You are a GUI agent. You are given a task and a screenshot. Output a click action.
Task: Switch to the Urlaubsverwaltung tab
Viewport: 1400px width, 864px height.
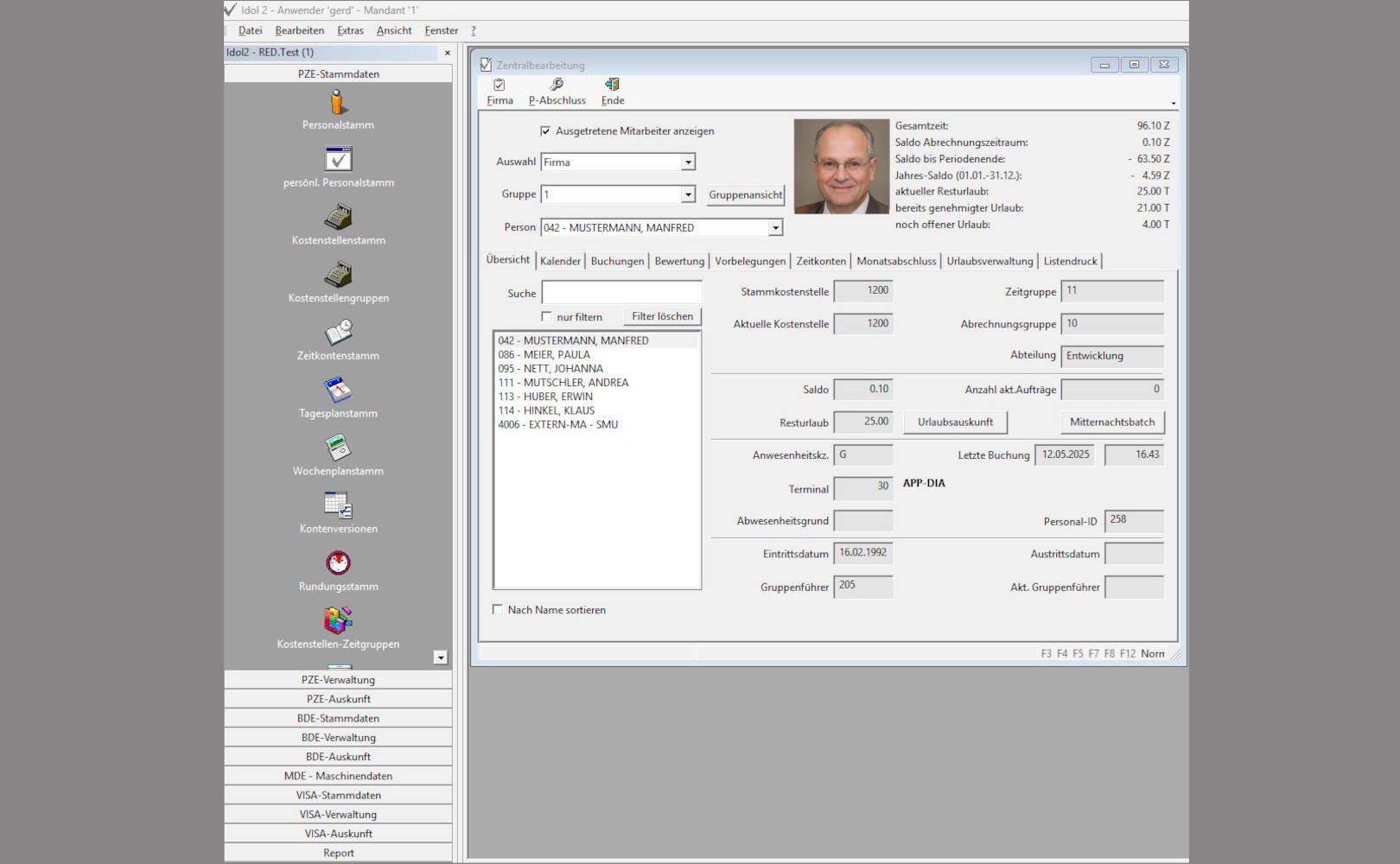989,262
